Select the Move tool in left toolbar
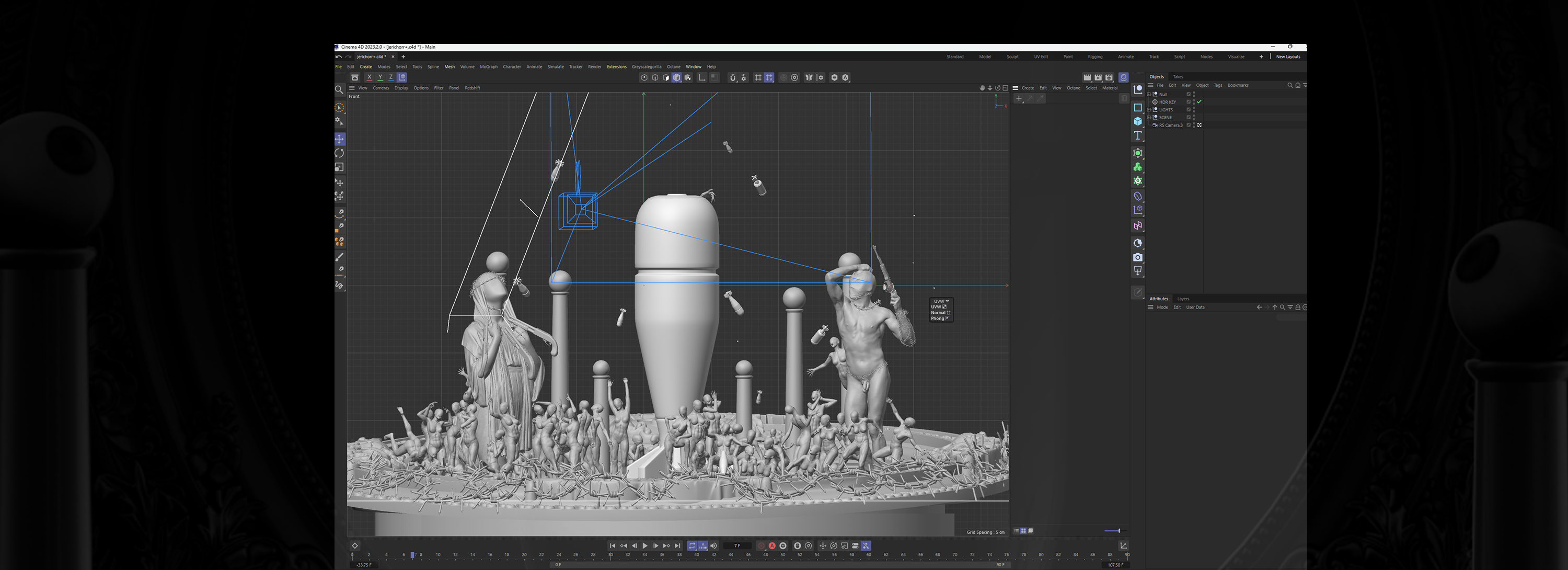Screen dimensions: 1568x570 pyautogui.click(x=340, y=139)
